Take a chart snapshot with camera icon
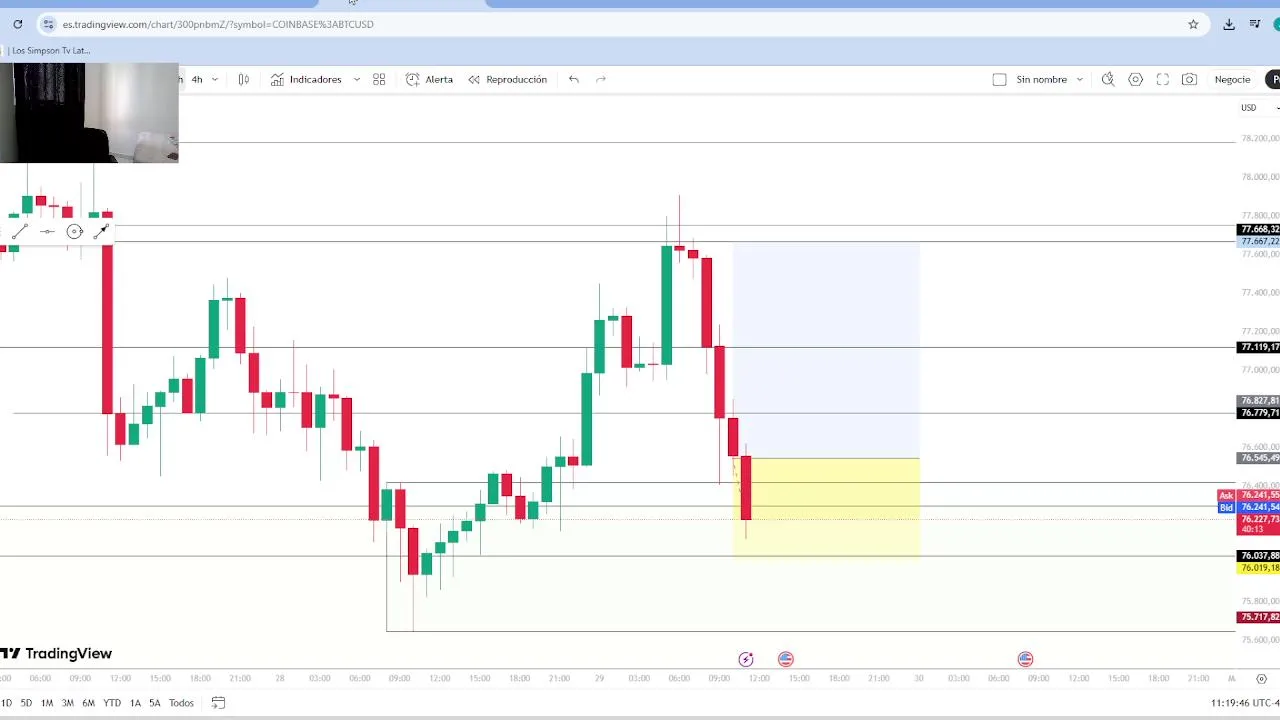 coord(1189,79)
